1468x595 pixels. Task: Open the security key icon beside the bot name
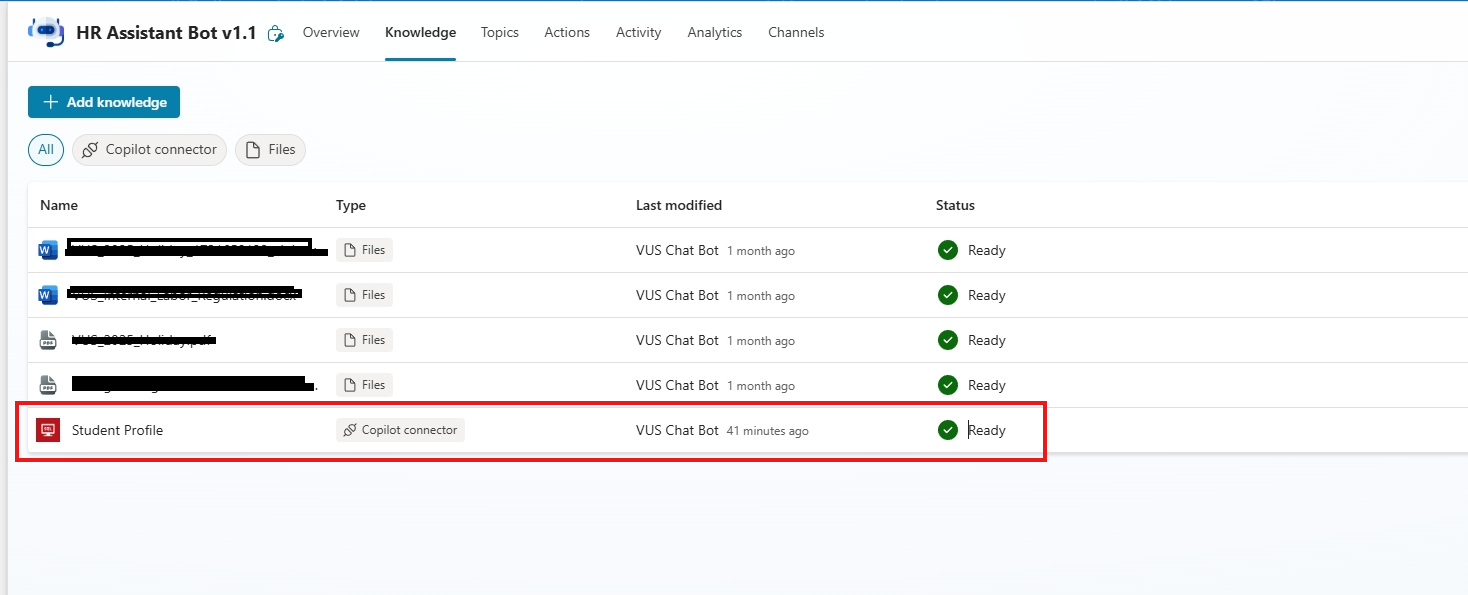click(275, 33)
